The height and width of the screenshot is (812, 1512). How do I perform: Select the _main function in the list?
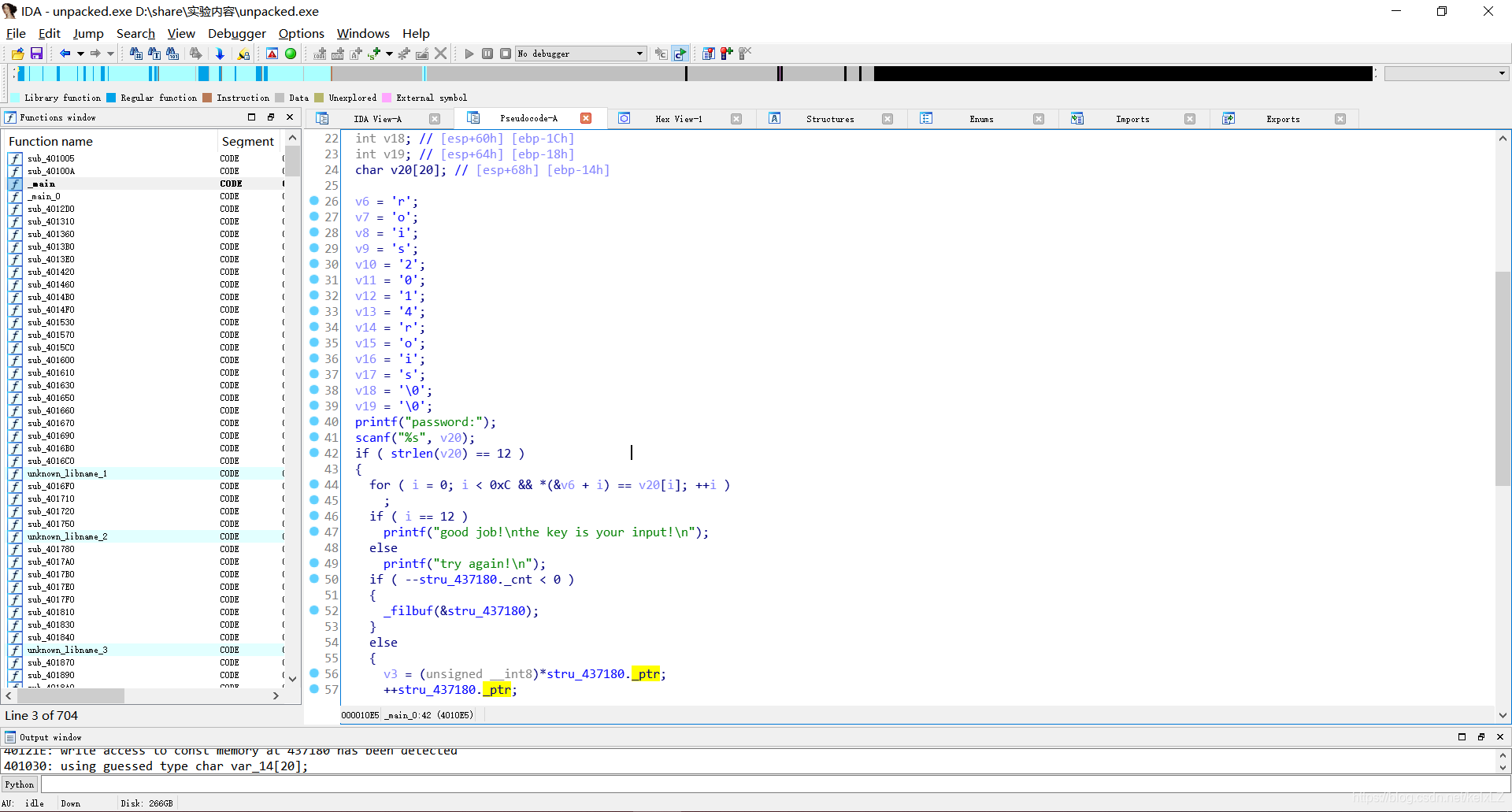click(145, 184)
